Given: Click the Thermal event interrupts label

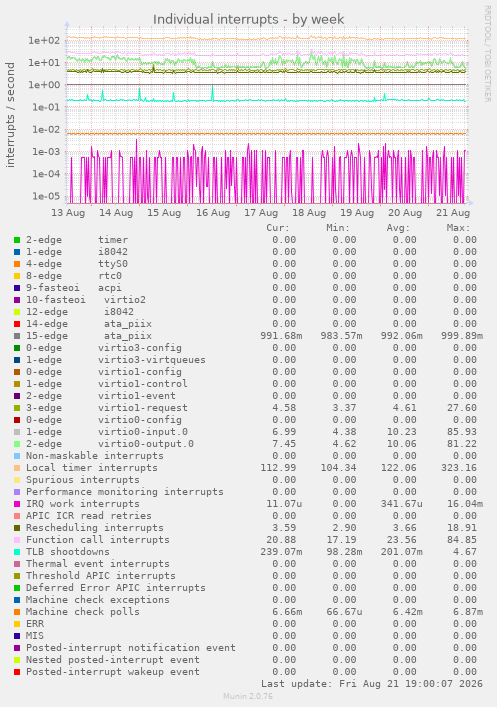Looking at the screenshot, I should coord(98,564).
